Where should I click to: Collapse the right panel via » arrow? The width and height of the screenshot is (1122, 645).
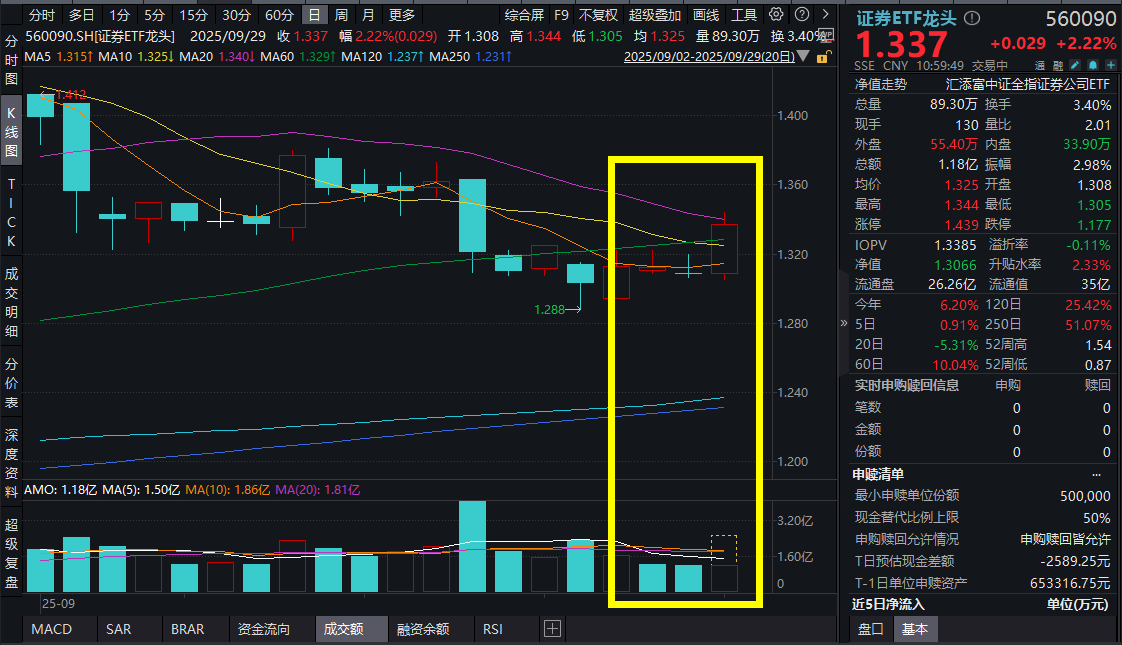(843, 323)
